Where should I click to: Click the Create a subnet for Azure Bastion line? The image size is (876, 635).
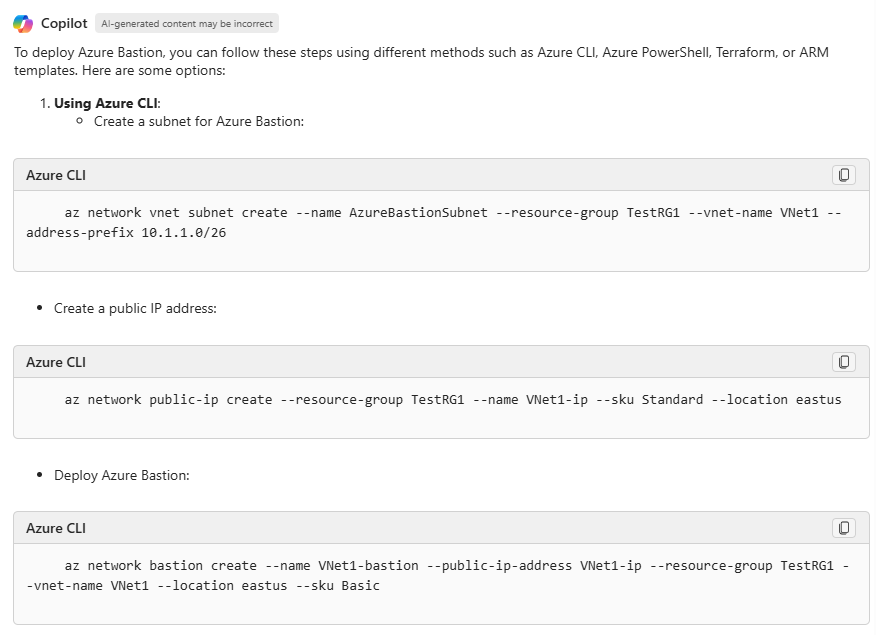(198, 121)
